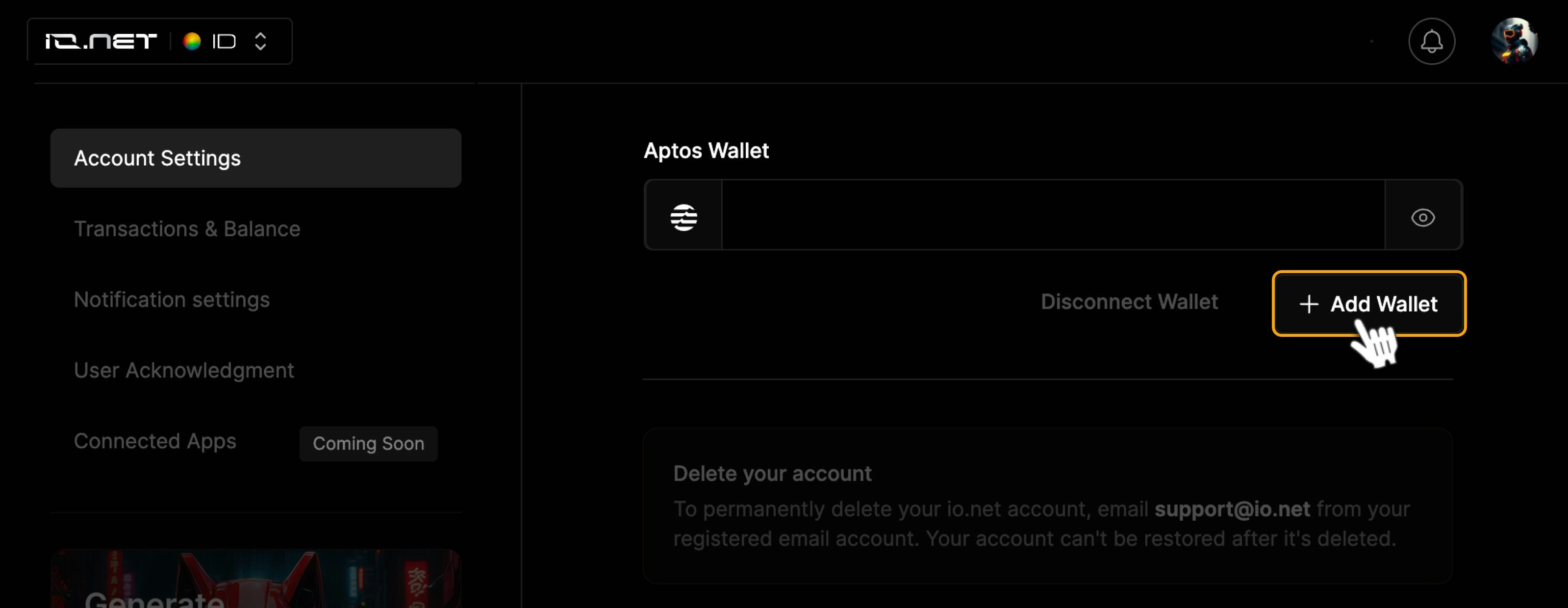This screenshot has width=1568, height=608.
Task: Open the Account Settings section
Action: [x=255, y=158]
